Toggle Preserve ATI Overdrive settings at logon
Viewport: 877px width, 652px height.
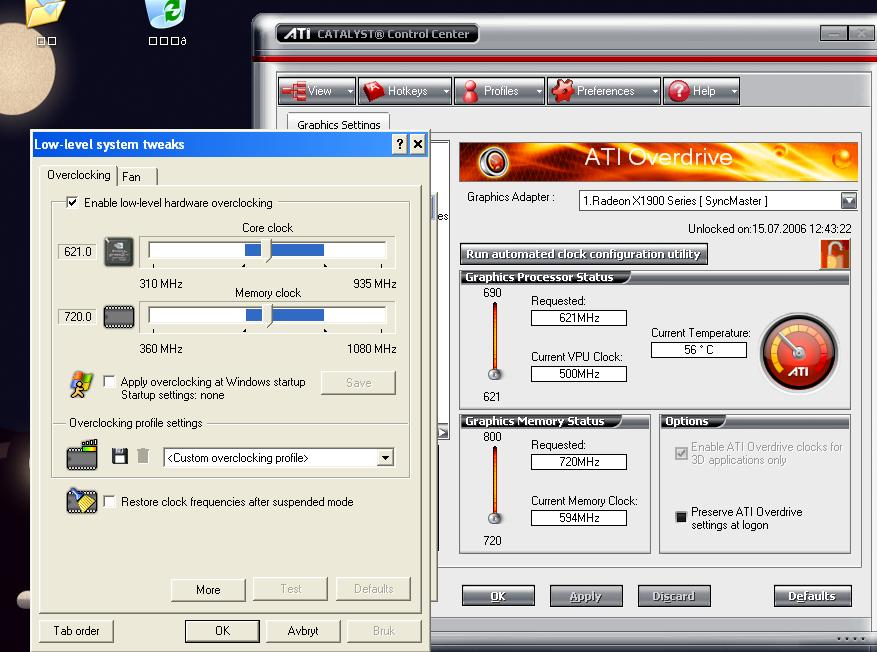pyautogui.click(x=681, y=517)
